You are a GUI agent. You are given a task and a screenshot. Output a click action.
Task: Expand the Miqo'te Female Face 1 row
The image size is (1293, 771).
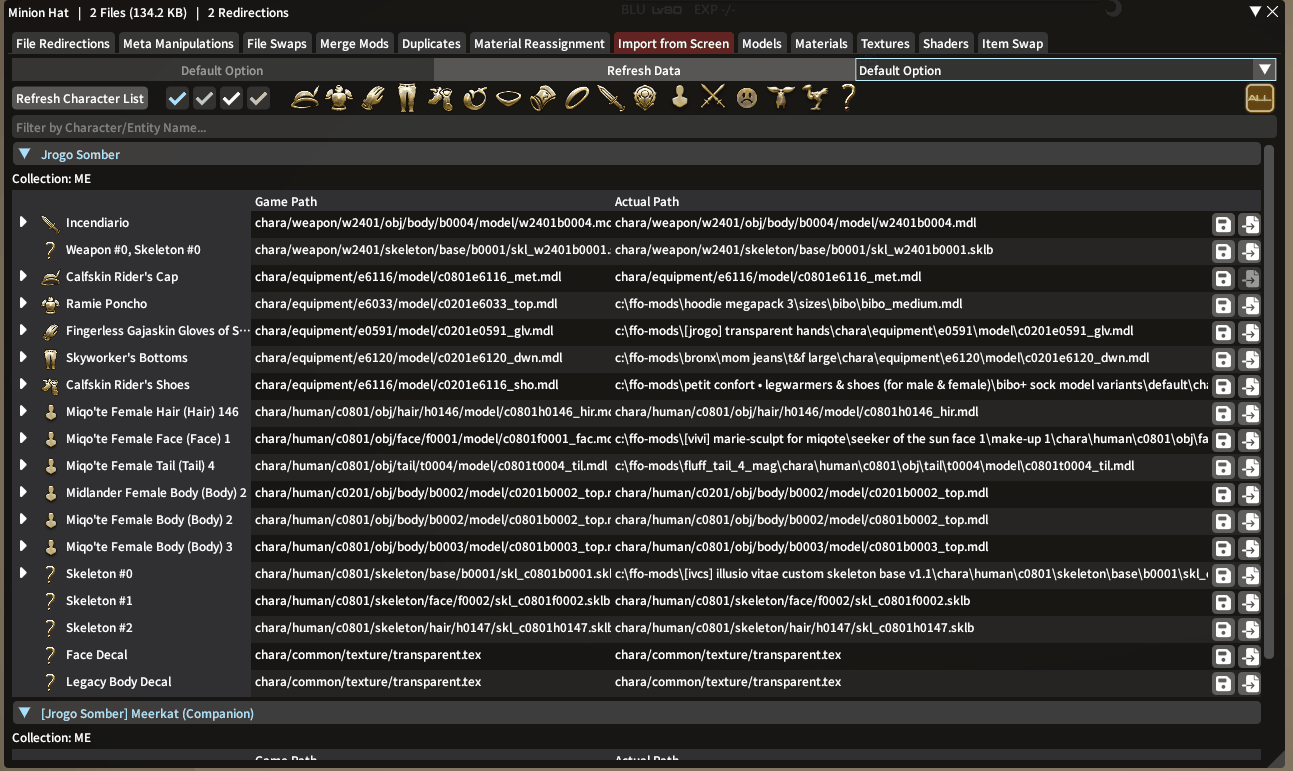click(23, 438)
